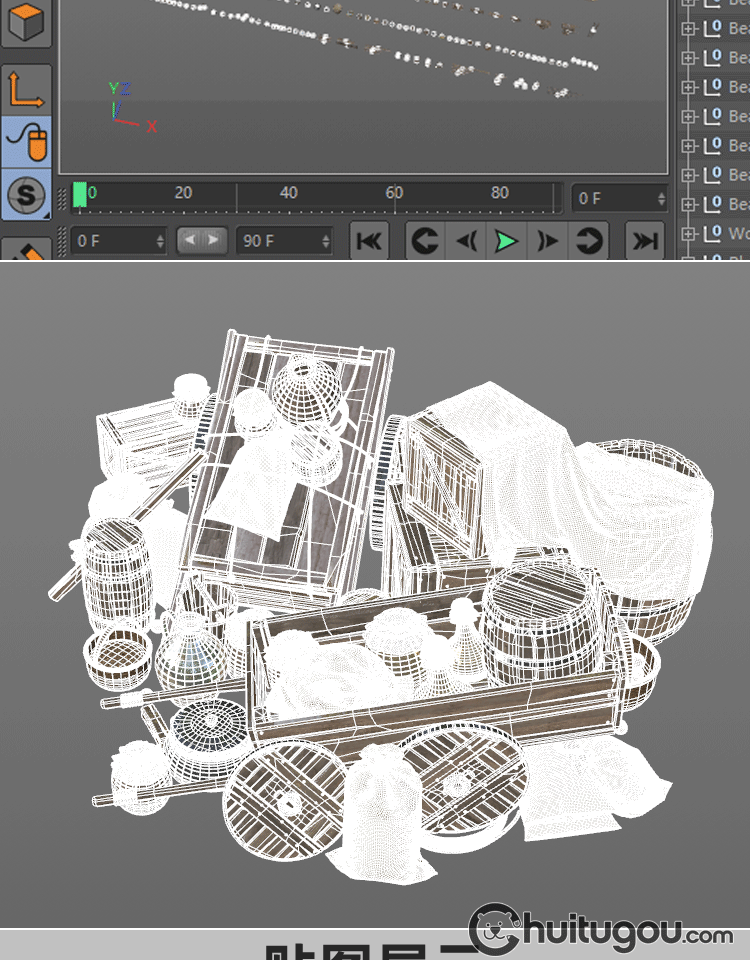
Task: Enable Snap with the S icon
Action: (26, 193)
